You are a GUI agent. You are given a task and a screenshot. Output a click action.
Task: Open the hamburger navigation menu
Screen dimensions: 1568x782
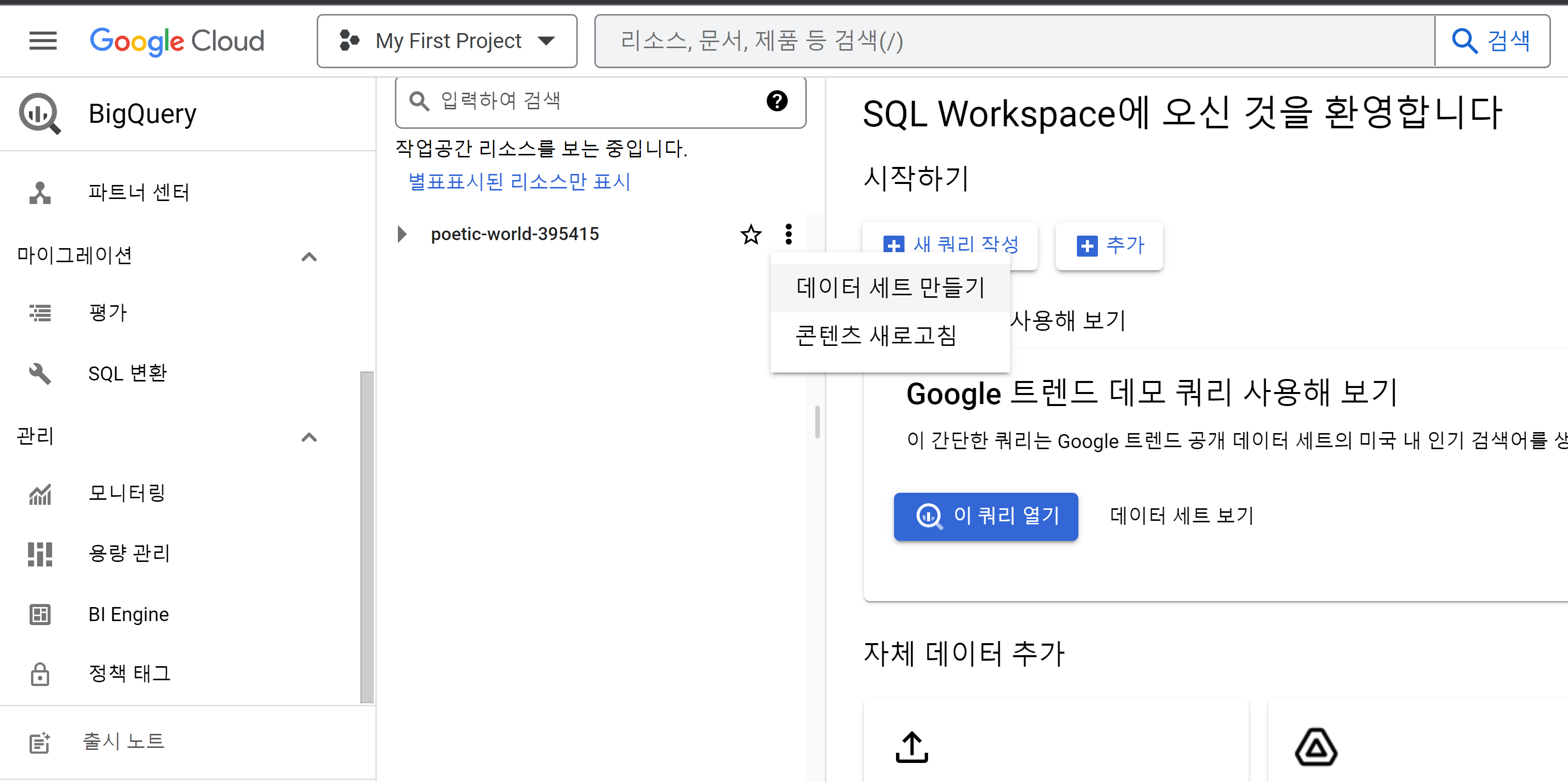tap(43, 41)
